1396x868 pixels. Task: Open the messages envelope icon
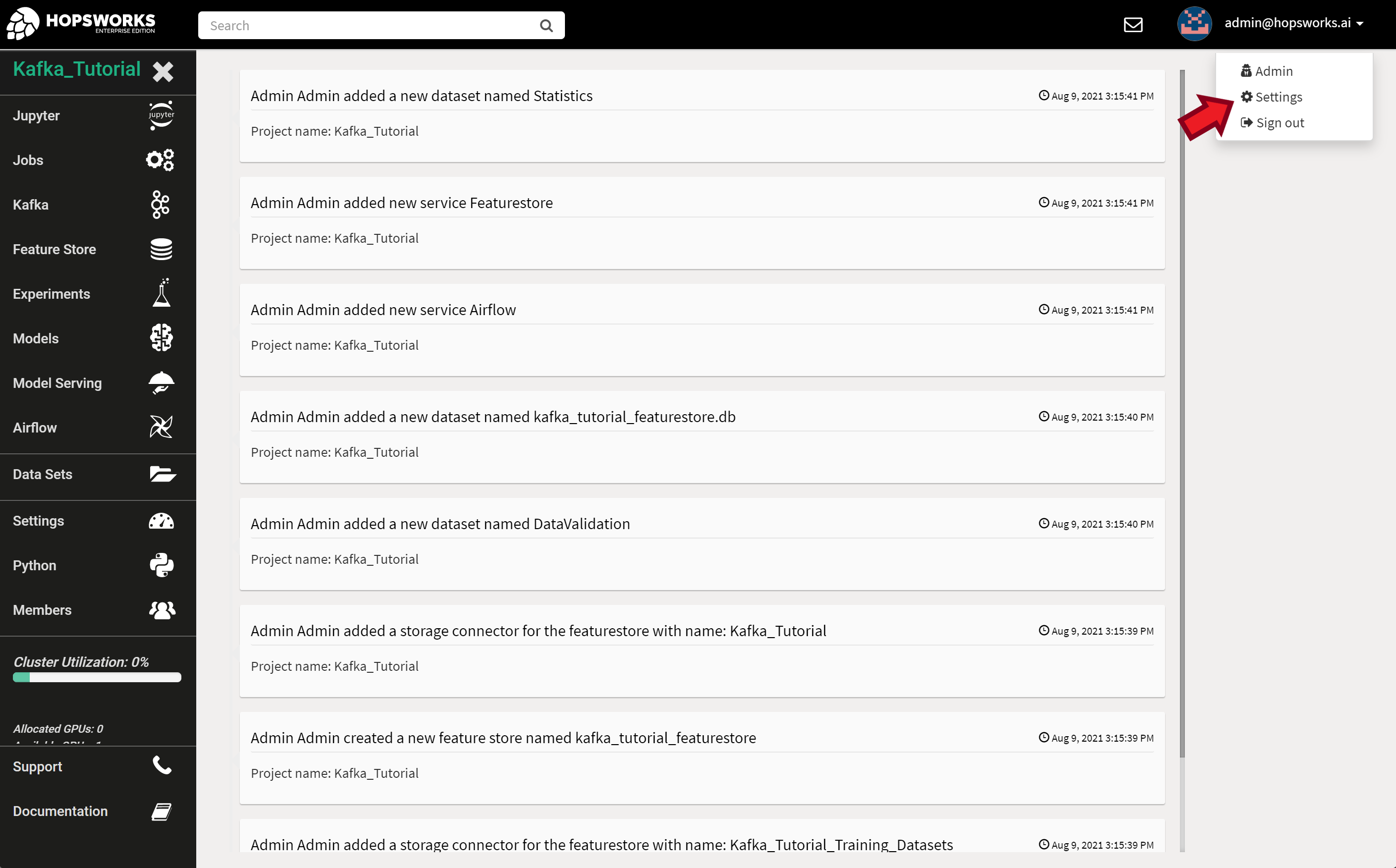(x=1132, y=25)
